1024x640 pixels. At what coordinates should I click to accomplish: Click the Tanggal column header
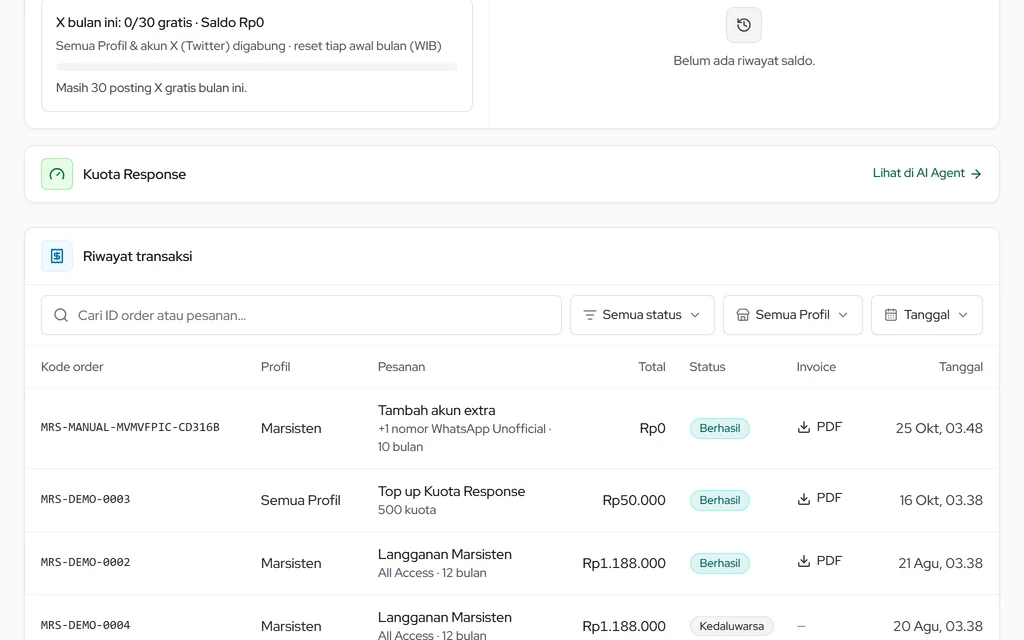click(961, 367)
